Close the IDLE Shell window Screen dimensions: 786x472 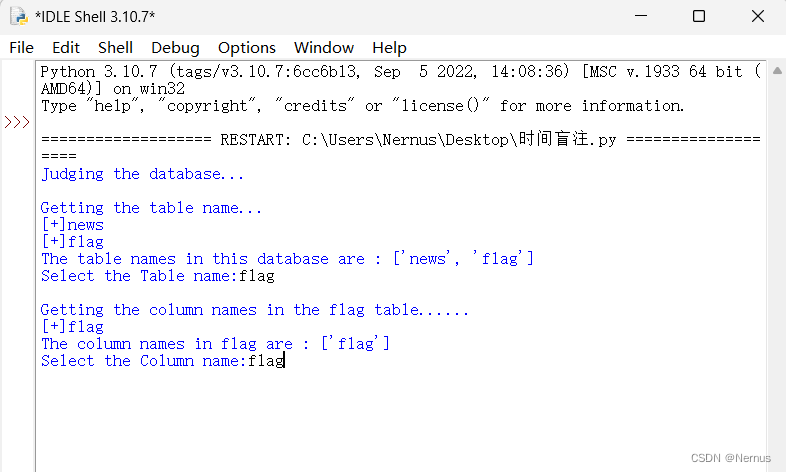pyautogui.click(x=758, y=16)
